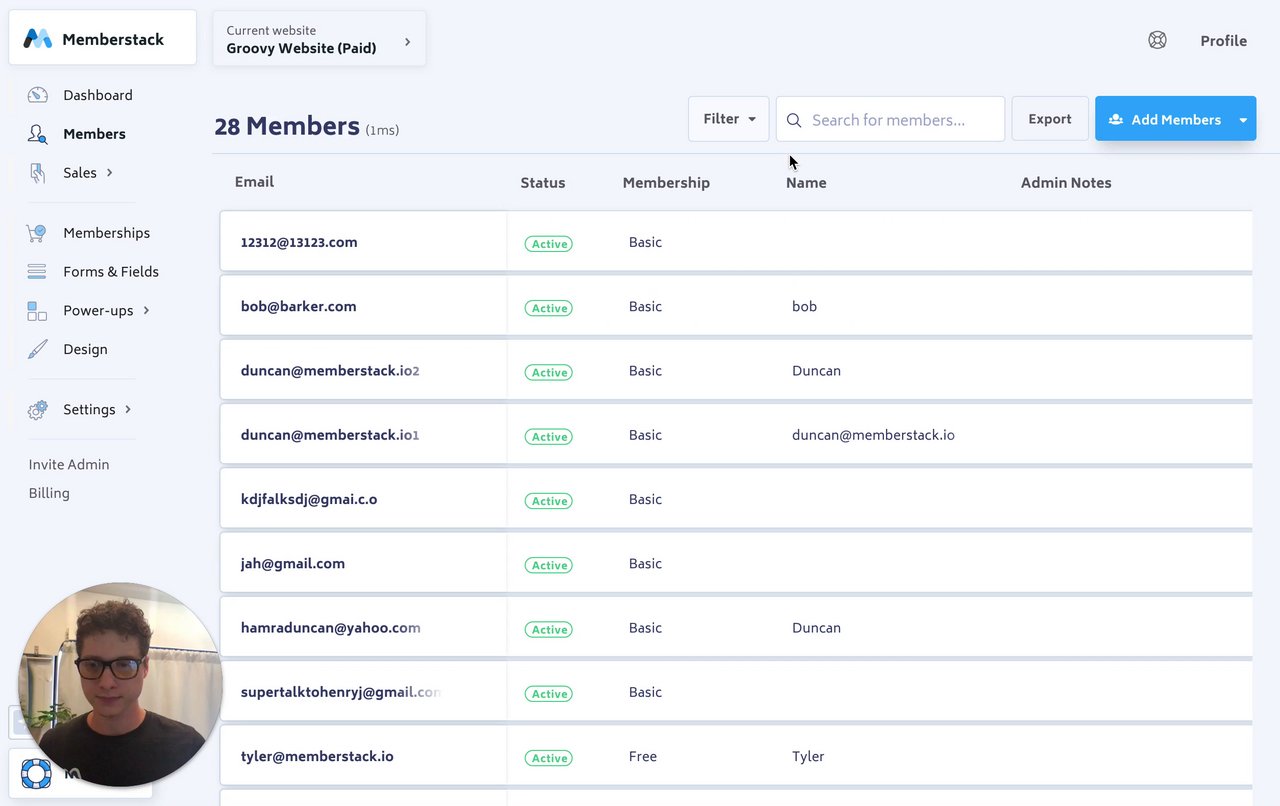
Task: Open the Filter dropdown
Action: click(728, 119)
